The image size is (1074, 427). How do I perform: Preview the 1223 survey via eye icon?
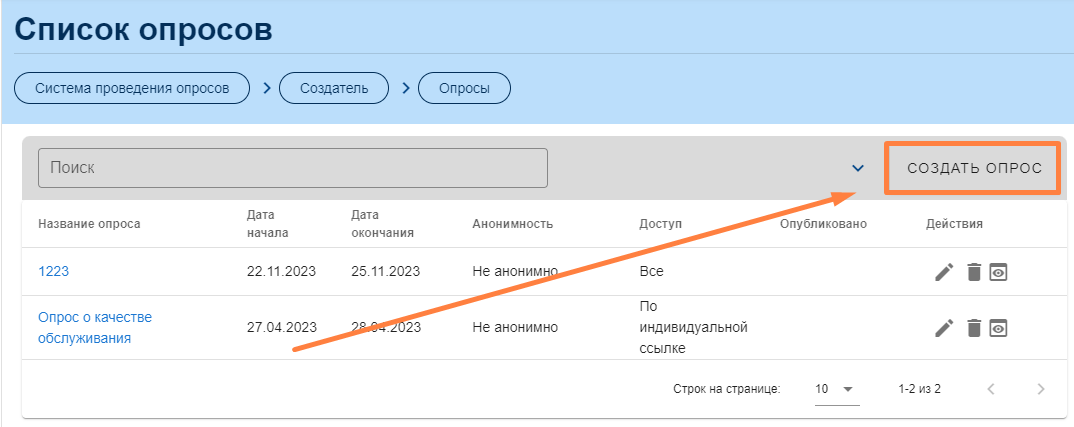[x=997, y=272]
